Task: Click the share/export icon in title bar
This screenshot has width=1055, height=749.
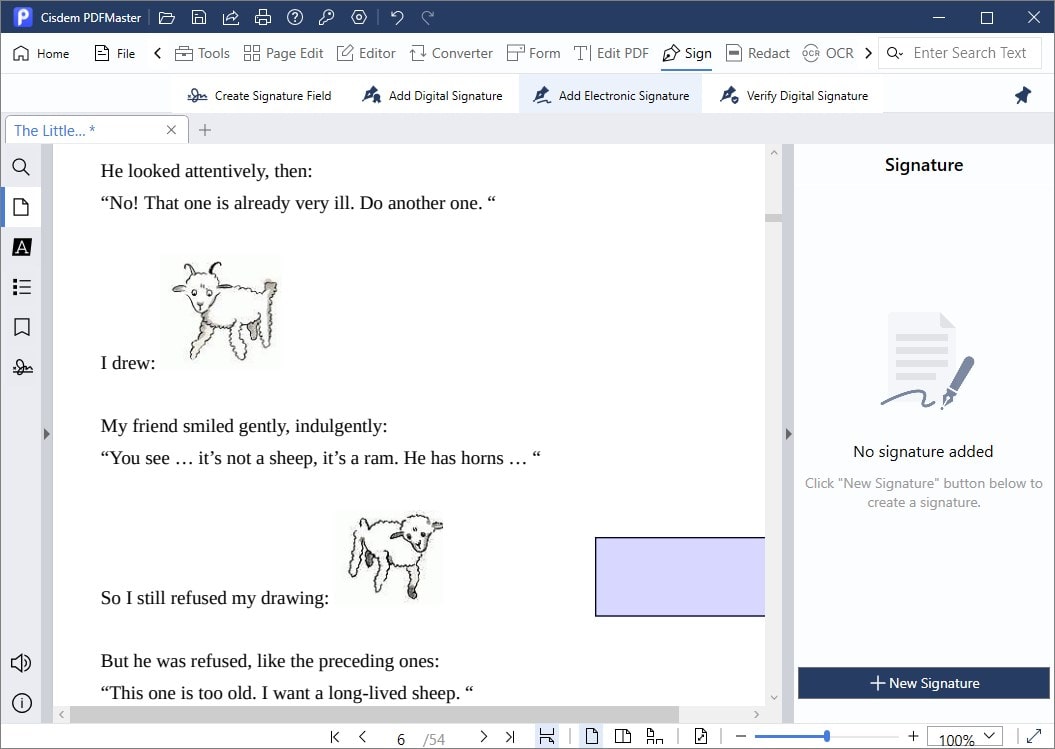Action: tap(231, 17)
